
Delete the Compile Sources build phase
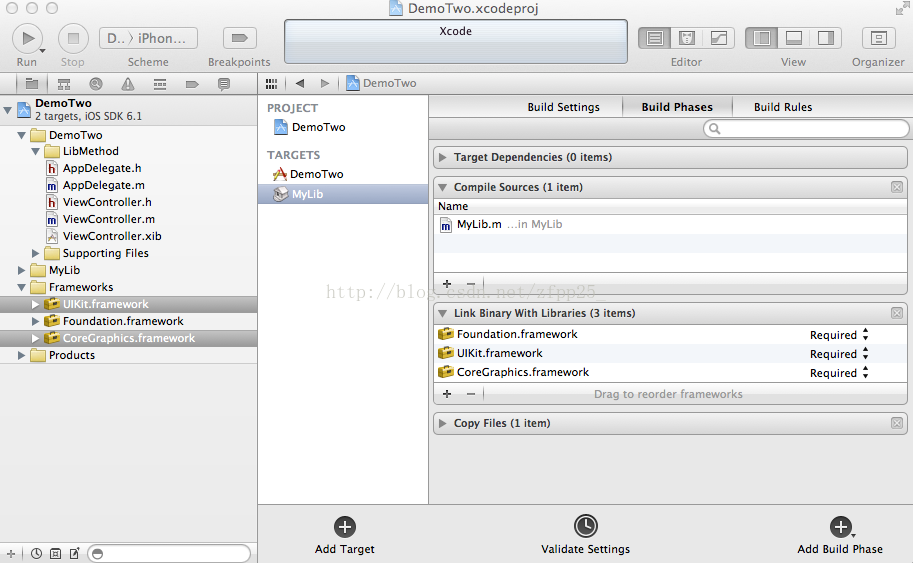click(897, 187)
